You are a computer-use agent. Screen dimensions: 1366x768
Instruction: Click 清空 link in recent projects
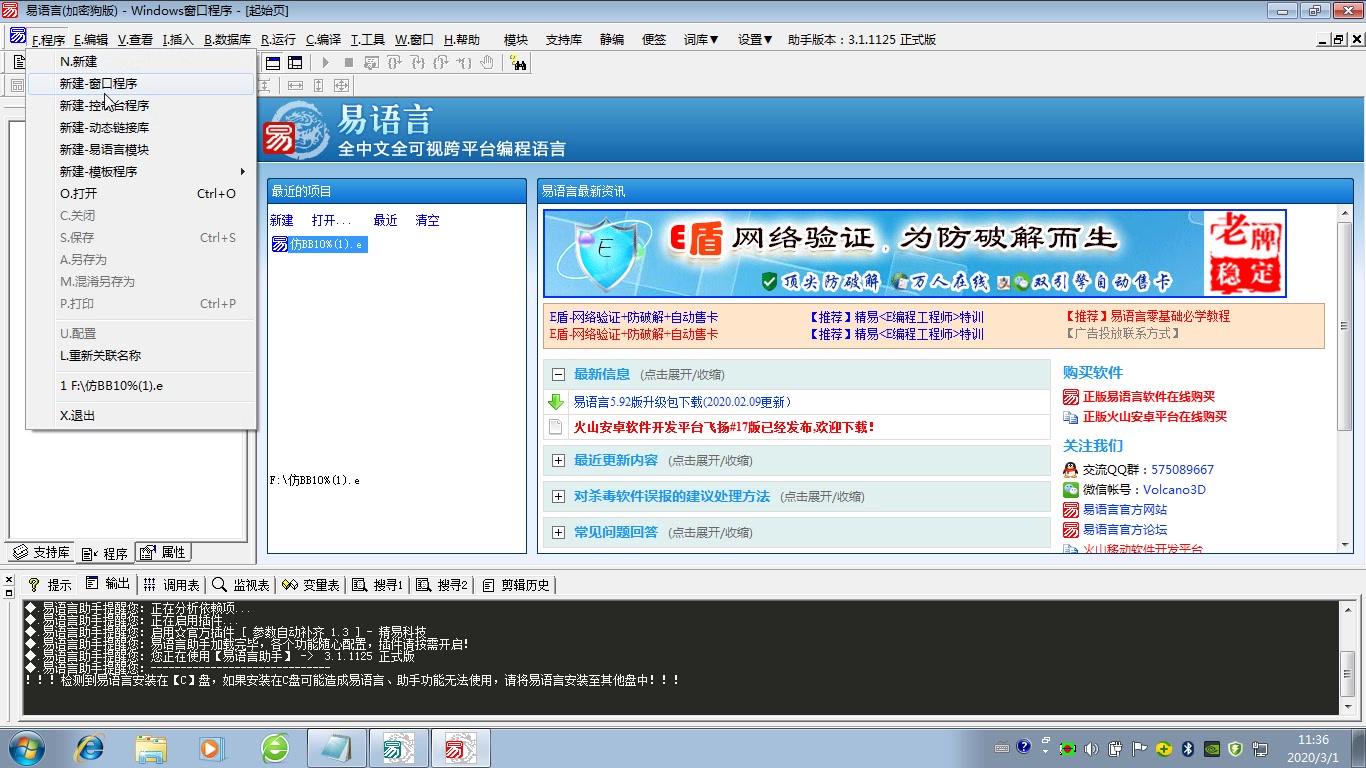[x=427, y=220]
